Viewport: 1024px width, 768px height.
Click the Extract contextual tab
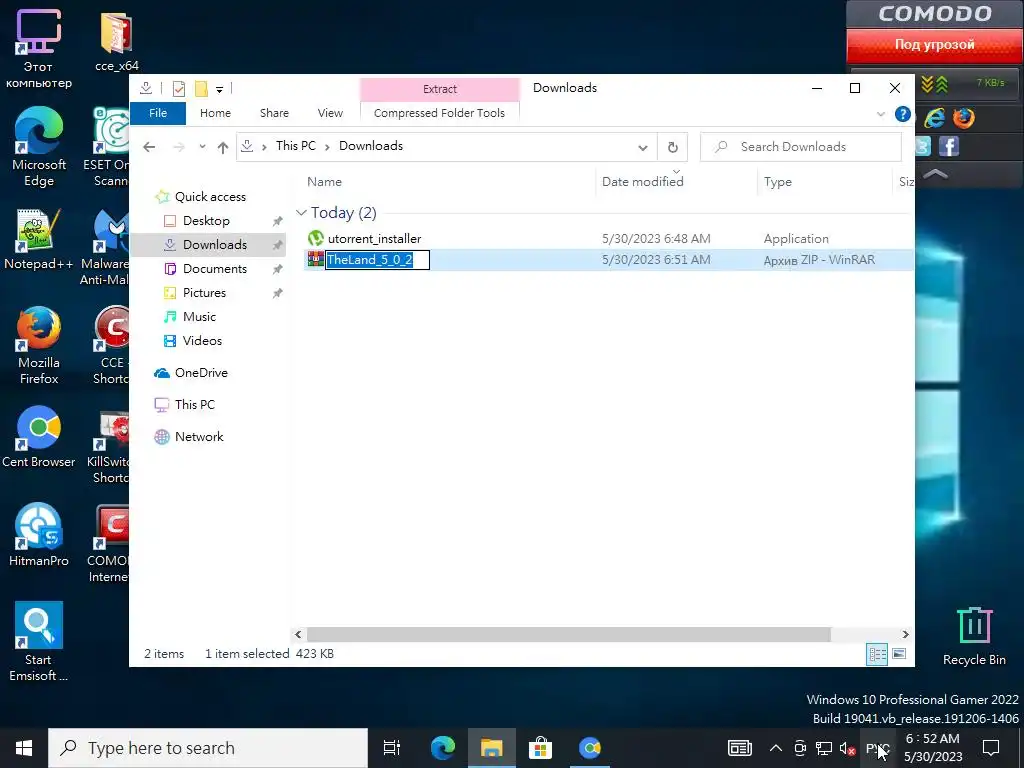(x=440, y=89)
